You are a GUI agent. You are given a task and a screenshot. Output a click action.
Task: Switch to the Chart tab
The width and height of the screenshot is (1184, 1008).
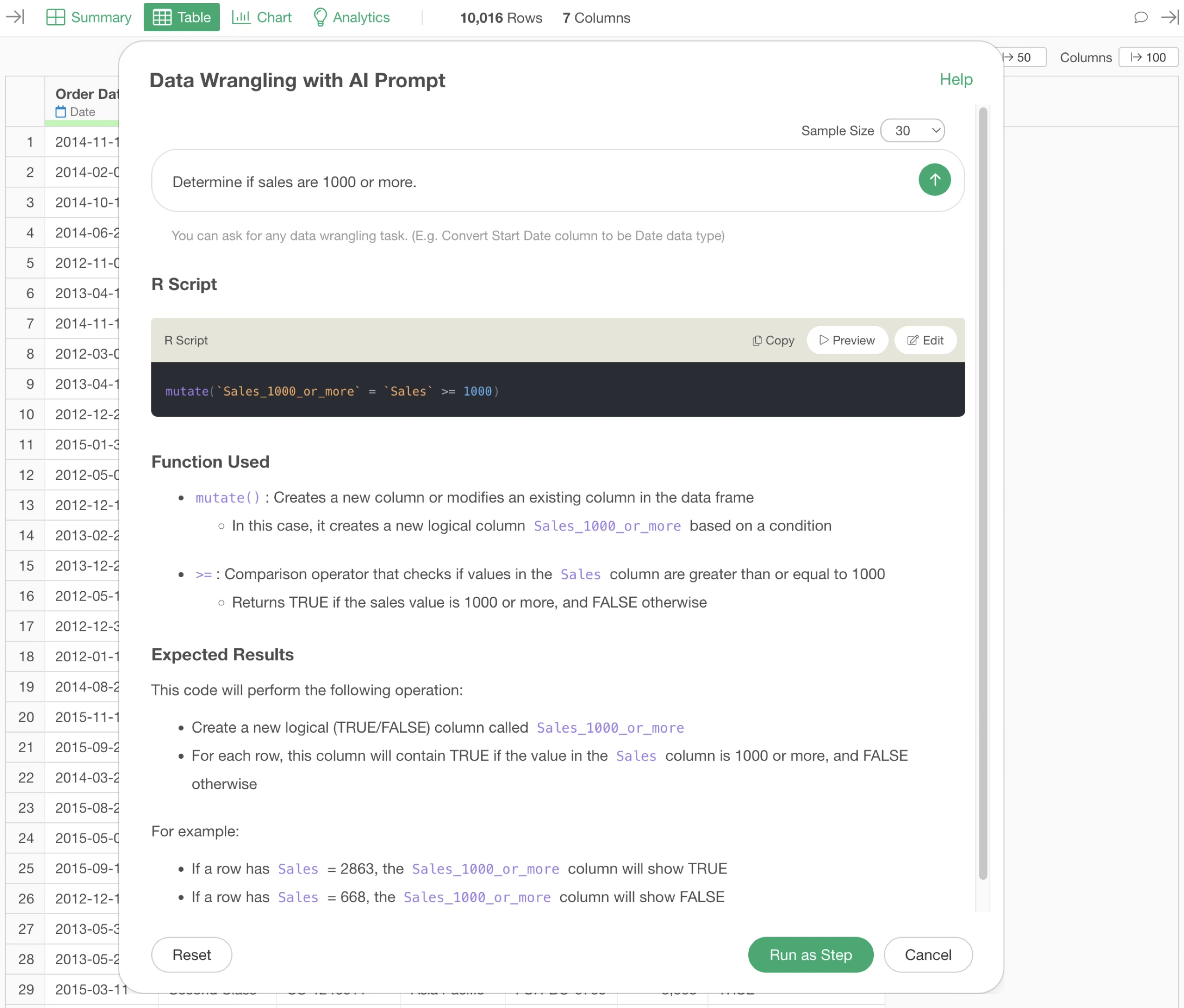(262, 17)
